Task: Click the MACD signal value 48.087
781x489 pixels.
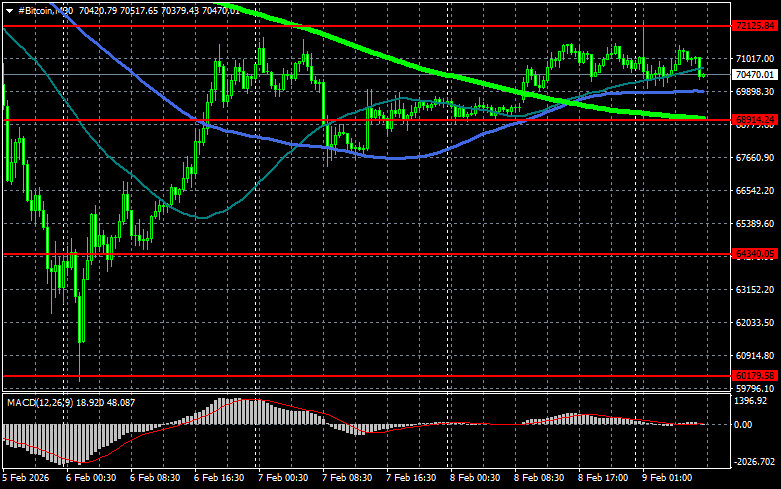Action: (x=121, y=402)
